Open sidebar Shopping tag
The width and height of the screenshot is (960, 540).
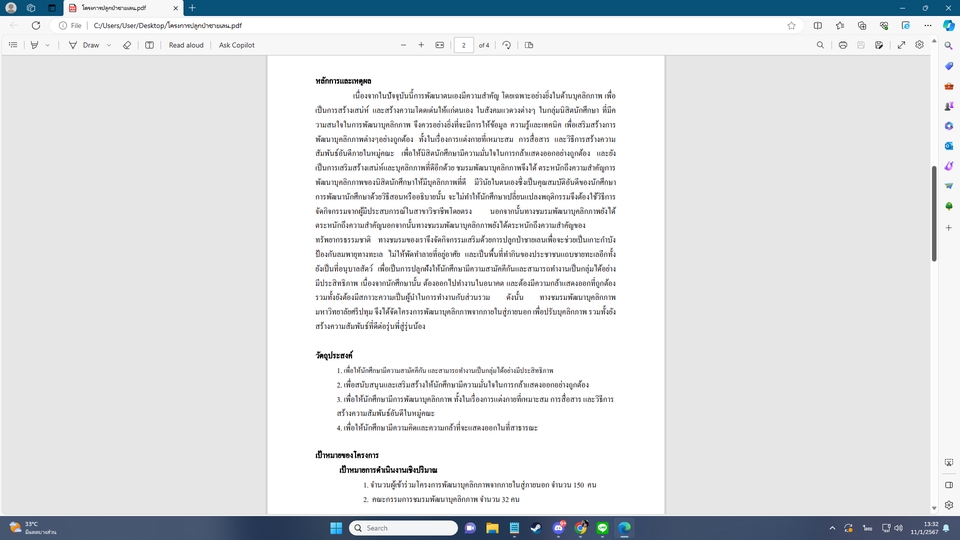(x=948, y=66)
